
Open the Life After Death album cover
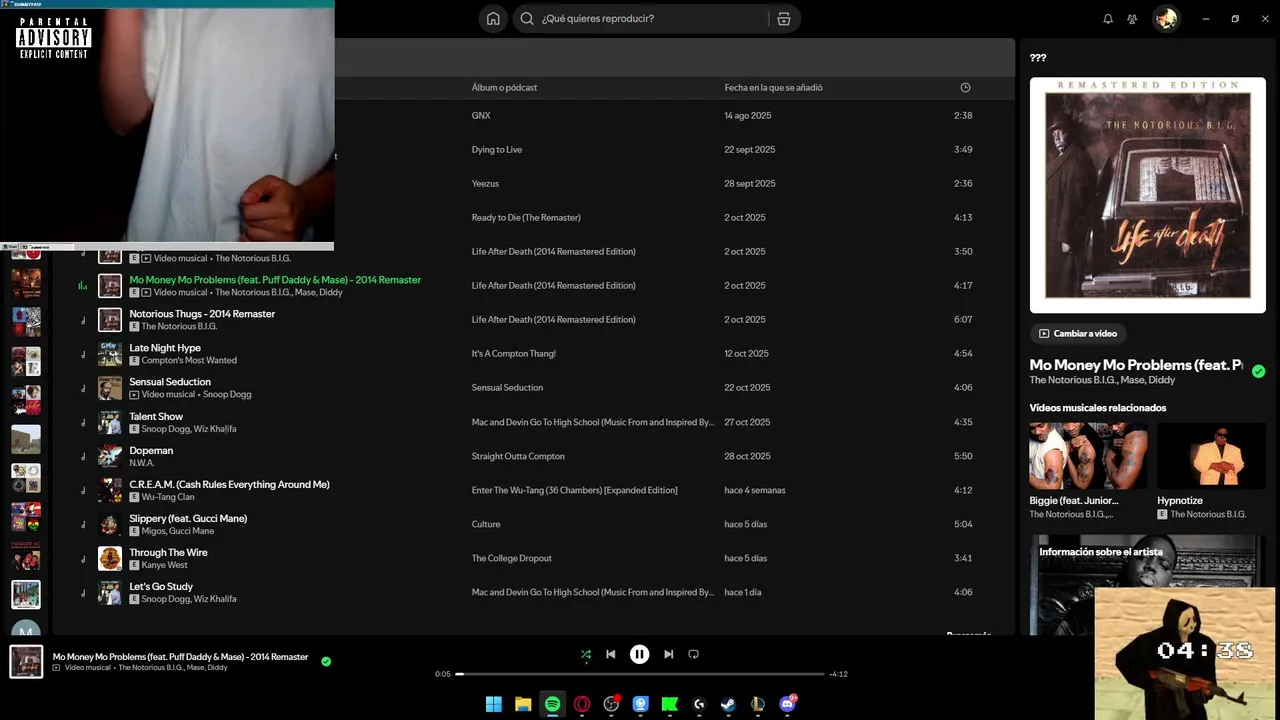click(1148, 196)
